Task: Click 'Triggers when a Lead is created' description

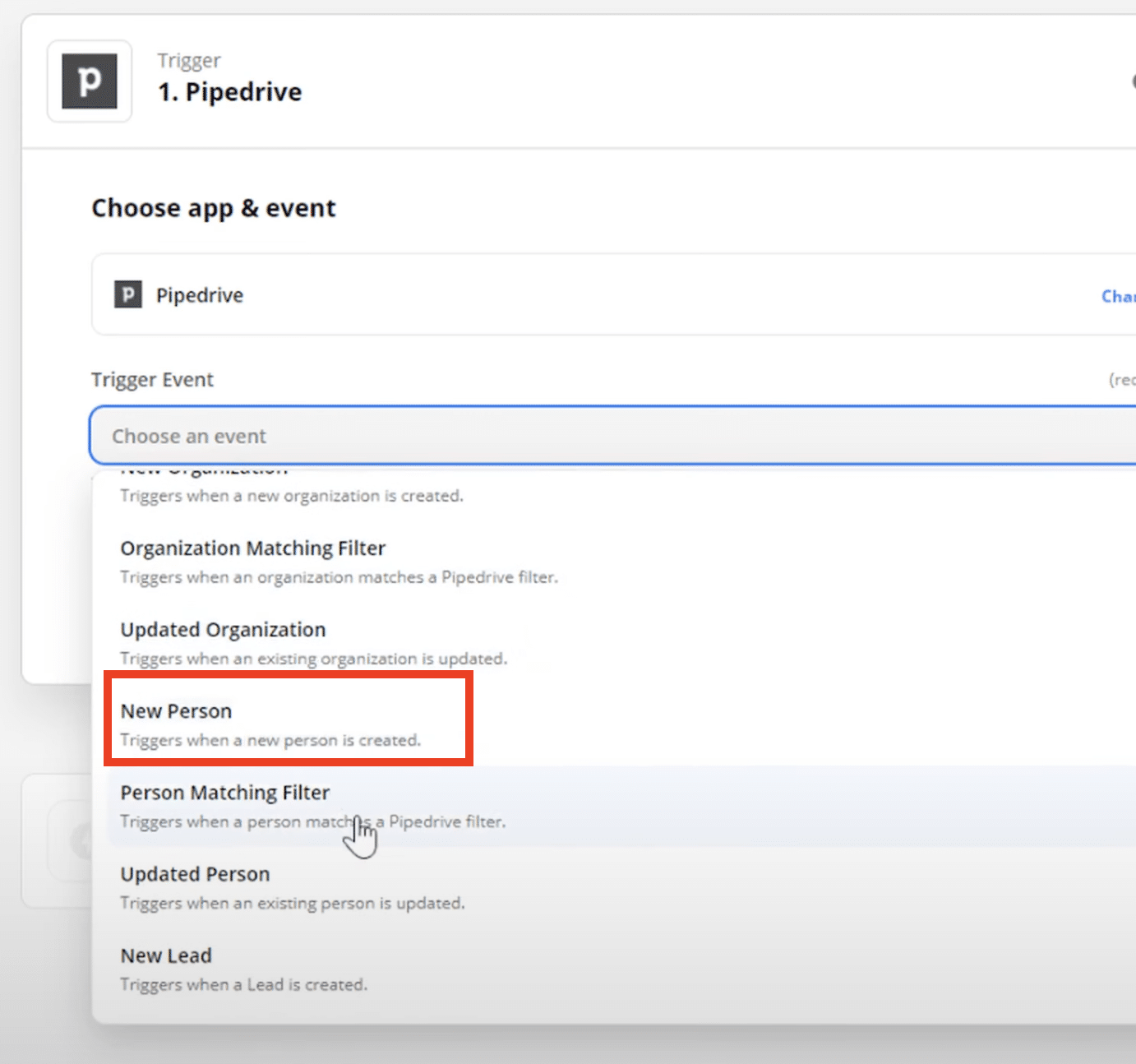Action: pyautogui.click(x=243, y=984)
